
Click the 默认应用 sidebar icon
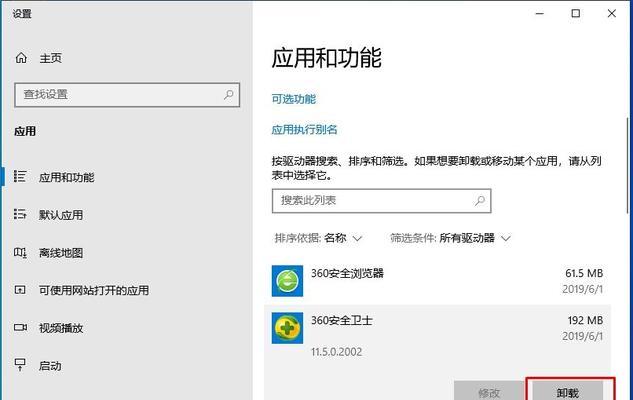point(20,214)
